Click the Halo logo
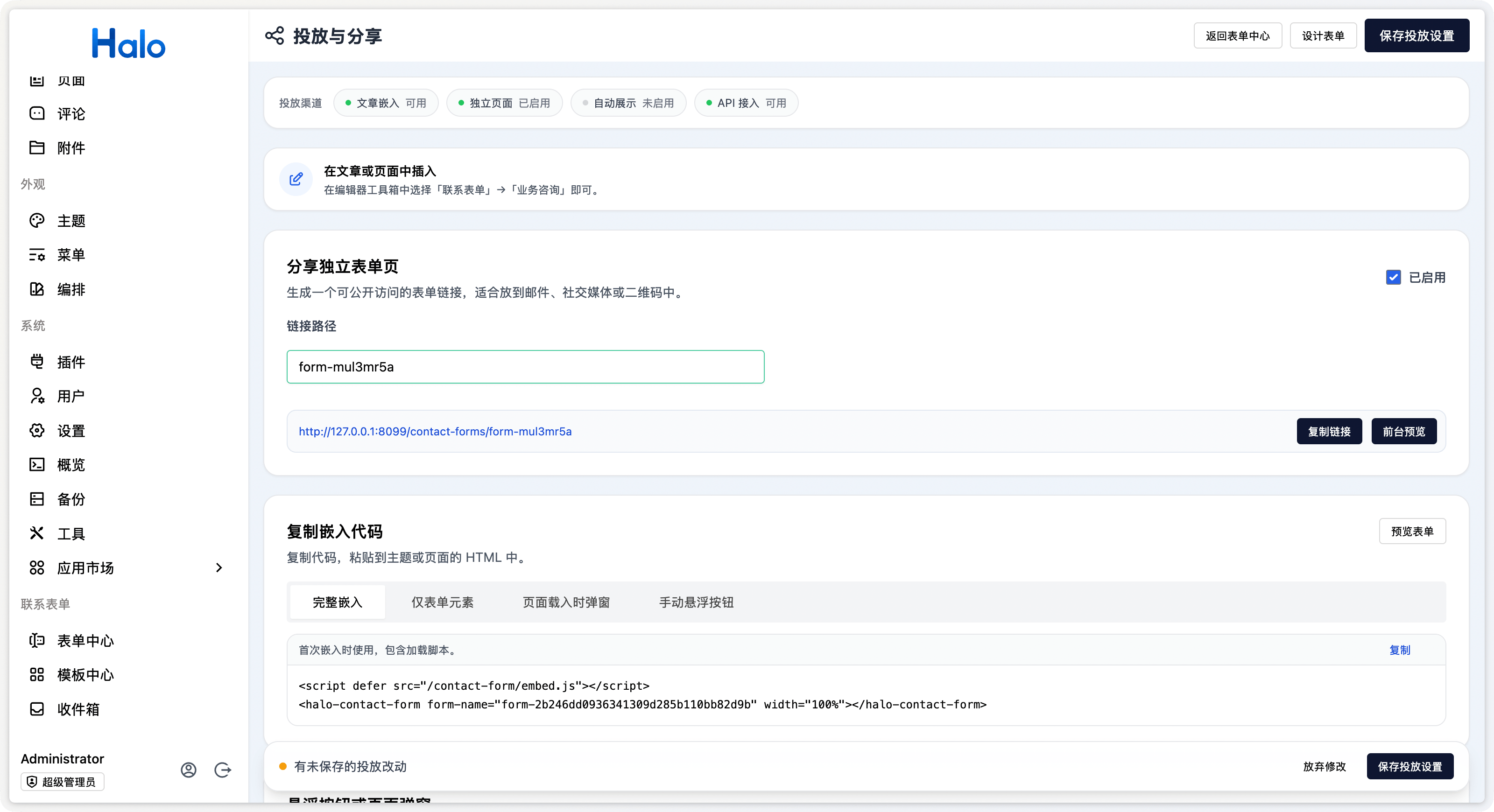The width and height of the screenshot is (1494, 812). click(129, 43)
